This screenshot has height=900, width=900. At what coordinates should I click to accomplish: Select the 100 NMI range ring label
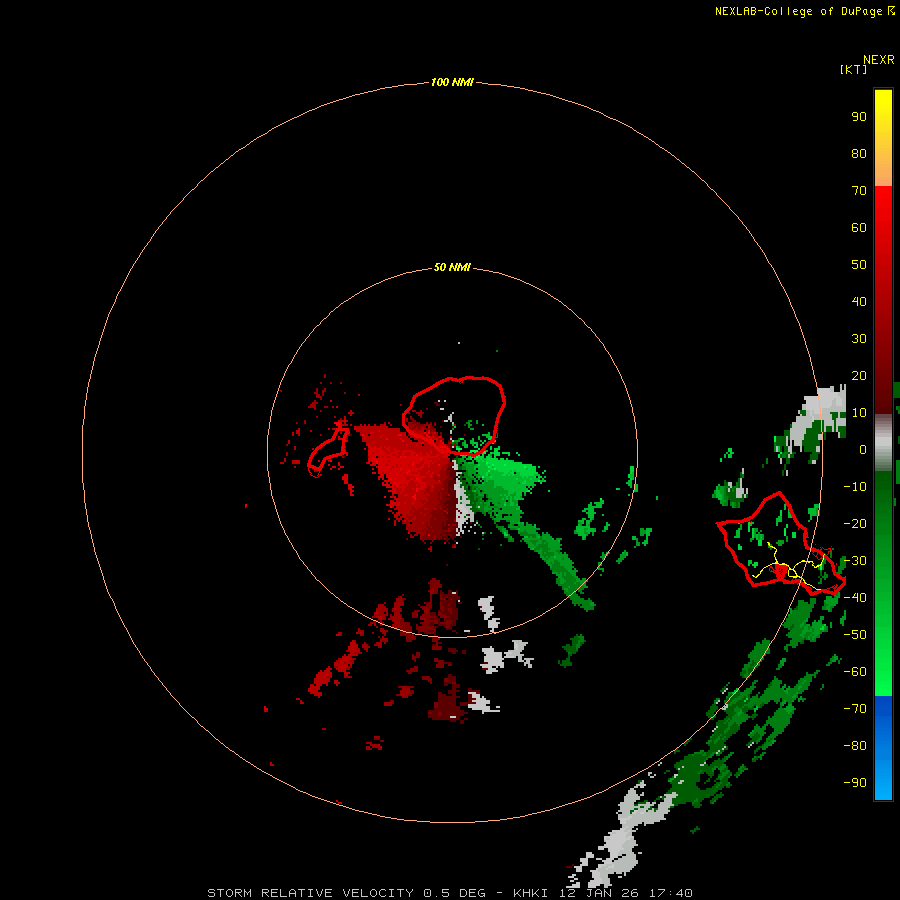tap(452, 82)
